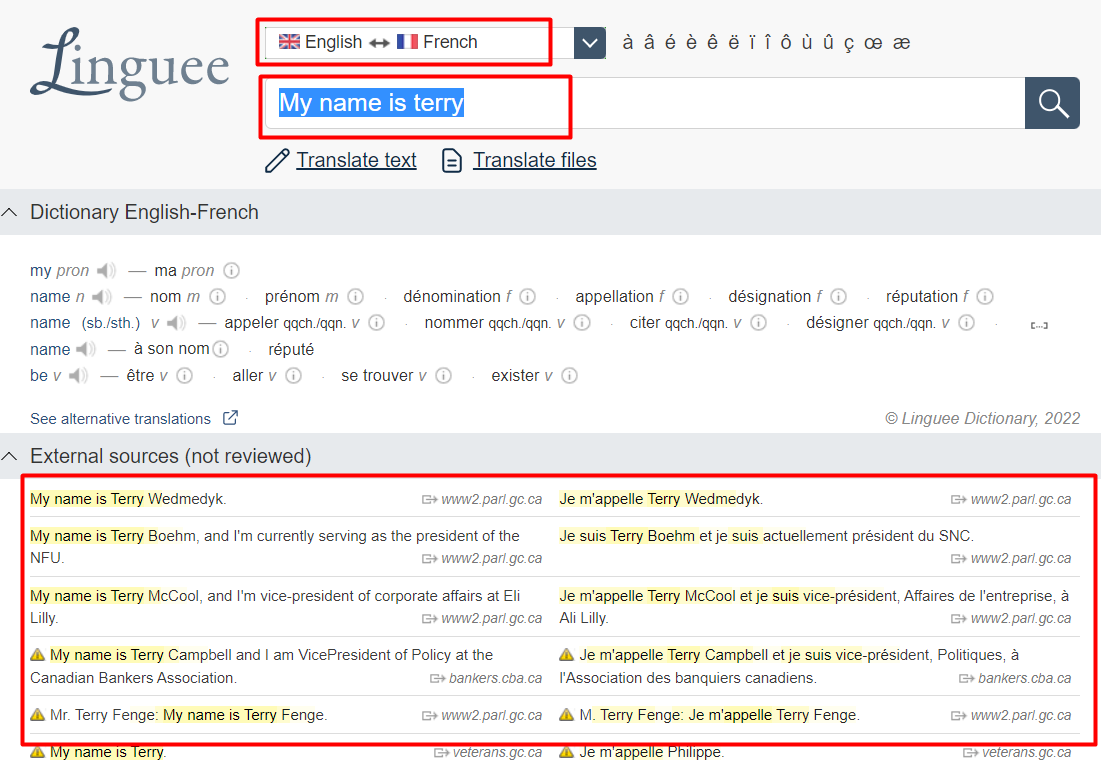Click the search field containing 'My name is terry'
This screenshot has width=1101, height=765.
tap(645, 103)
